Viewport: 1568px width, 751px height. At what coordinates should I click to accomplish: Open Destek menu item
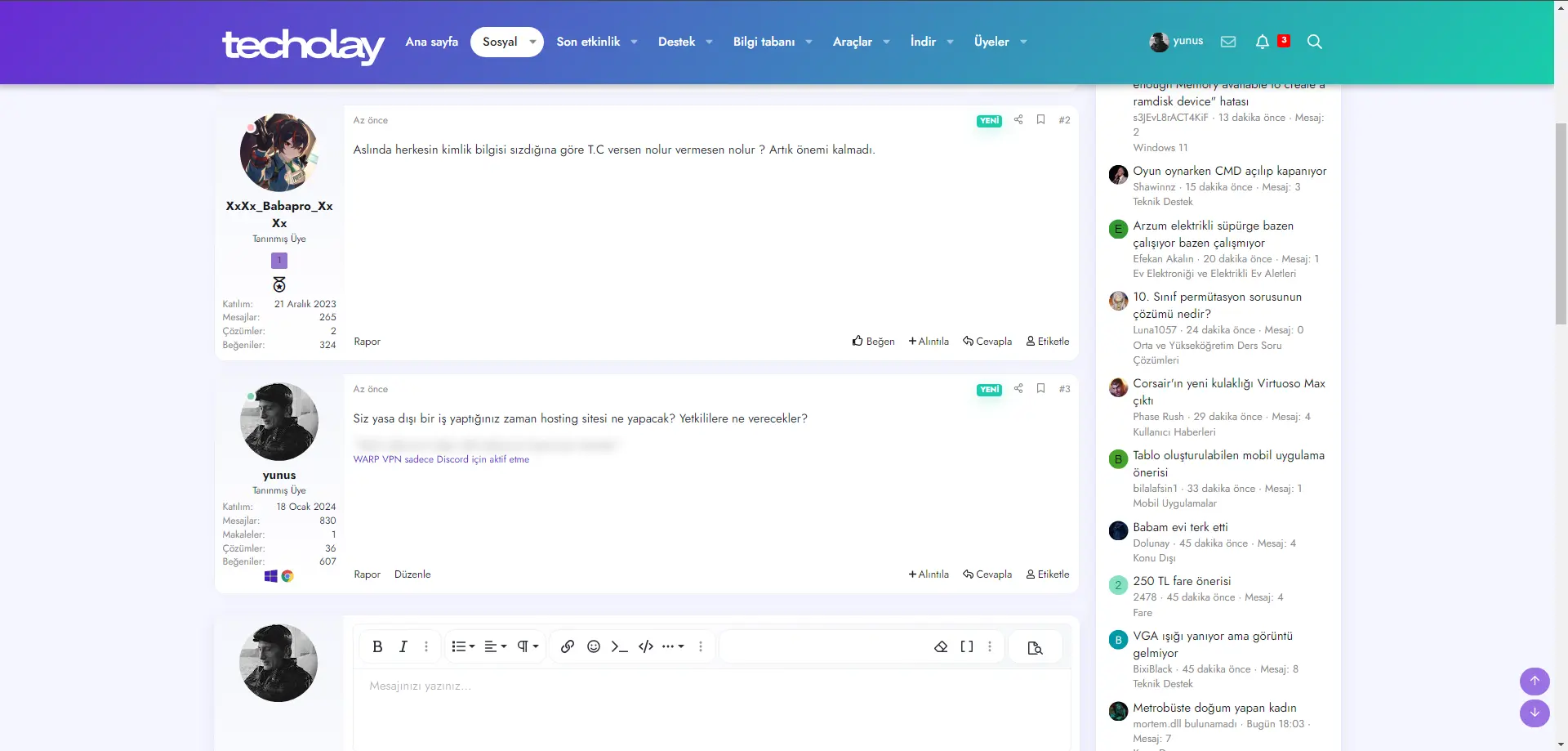tap(677, 42)
